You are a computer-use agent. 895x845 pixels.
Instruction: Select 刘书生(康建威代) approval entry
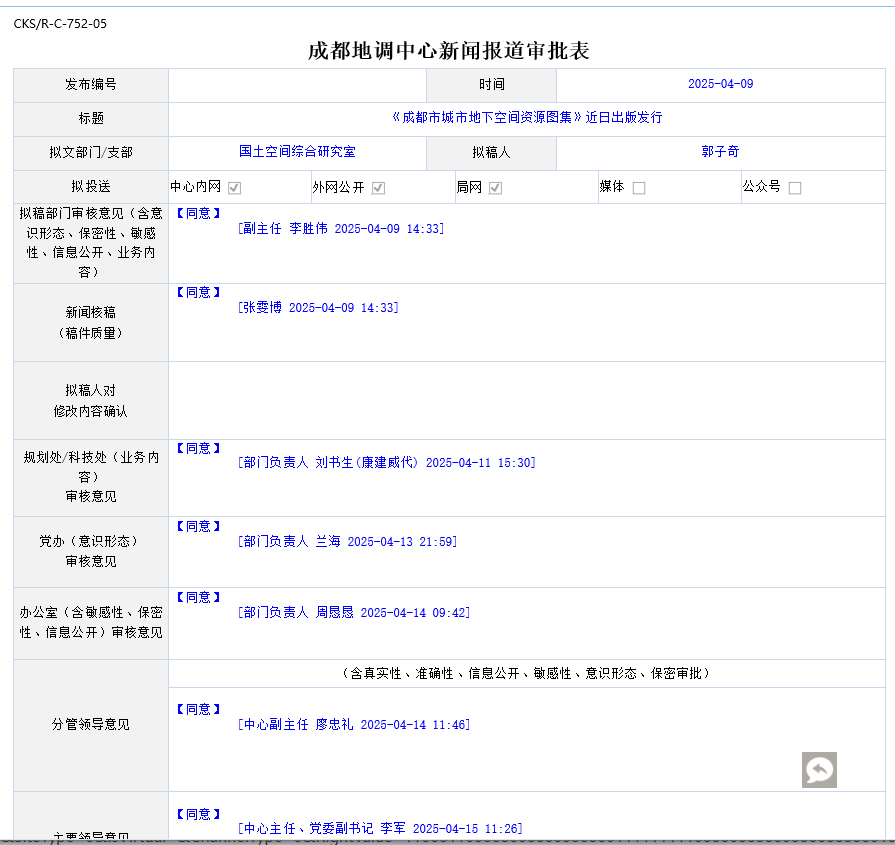pos(386,463)
